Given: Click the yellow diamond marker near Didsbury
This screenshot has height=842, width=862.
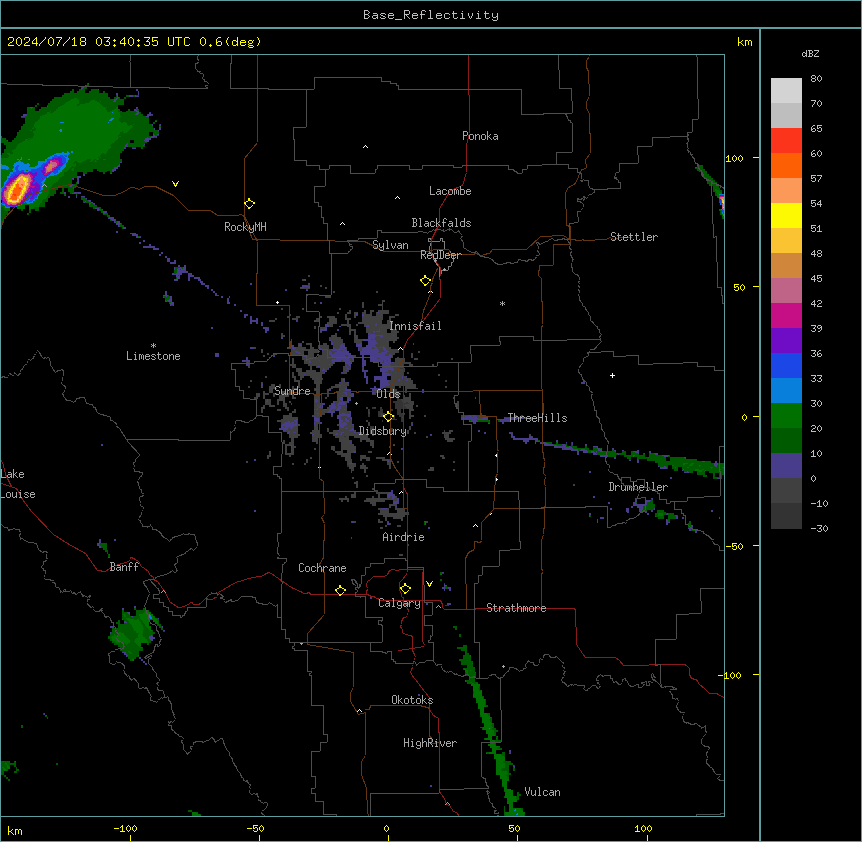Looking at the screenshot, I should pyautogui.click(x=388, y=417).
